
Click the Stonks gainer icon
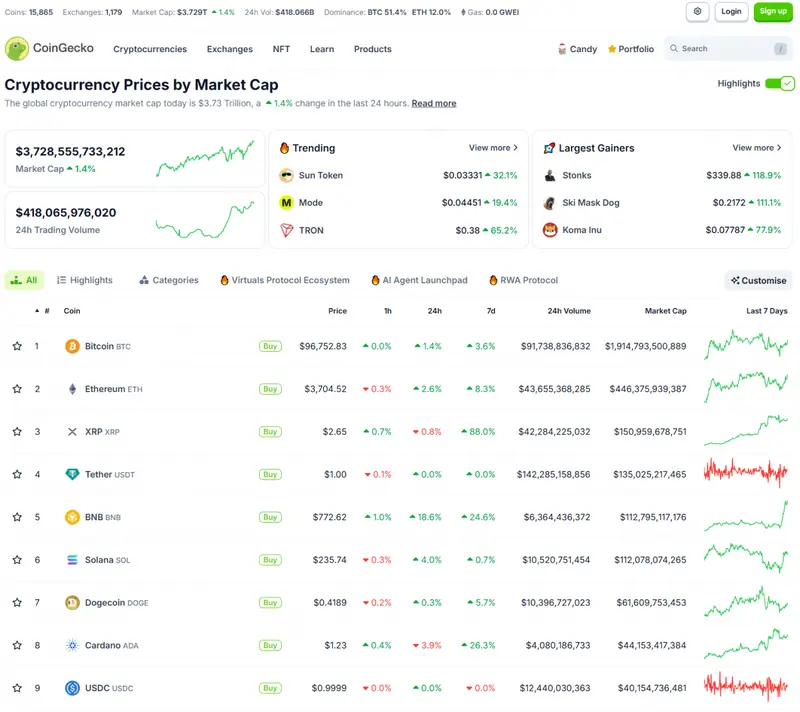(550, 175)
